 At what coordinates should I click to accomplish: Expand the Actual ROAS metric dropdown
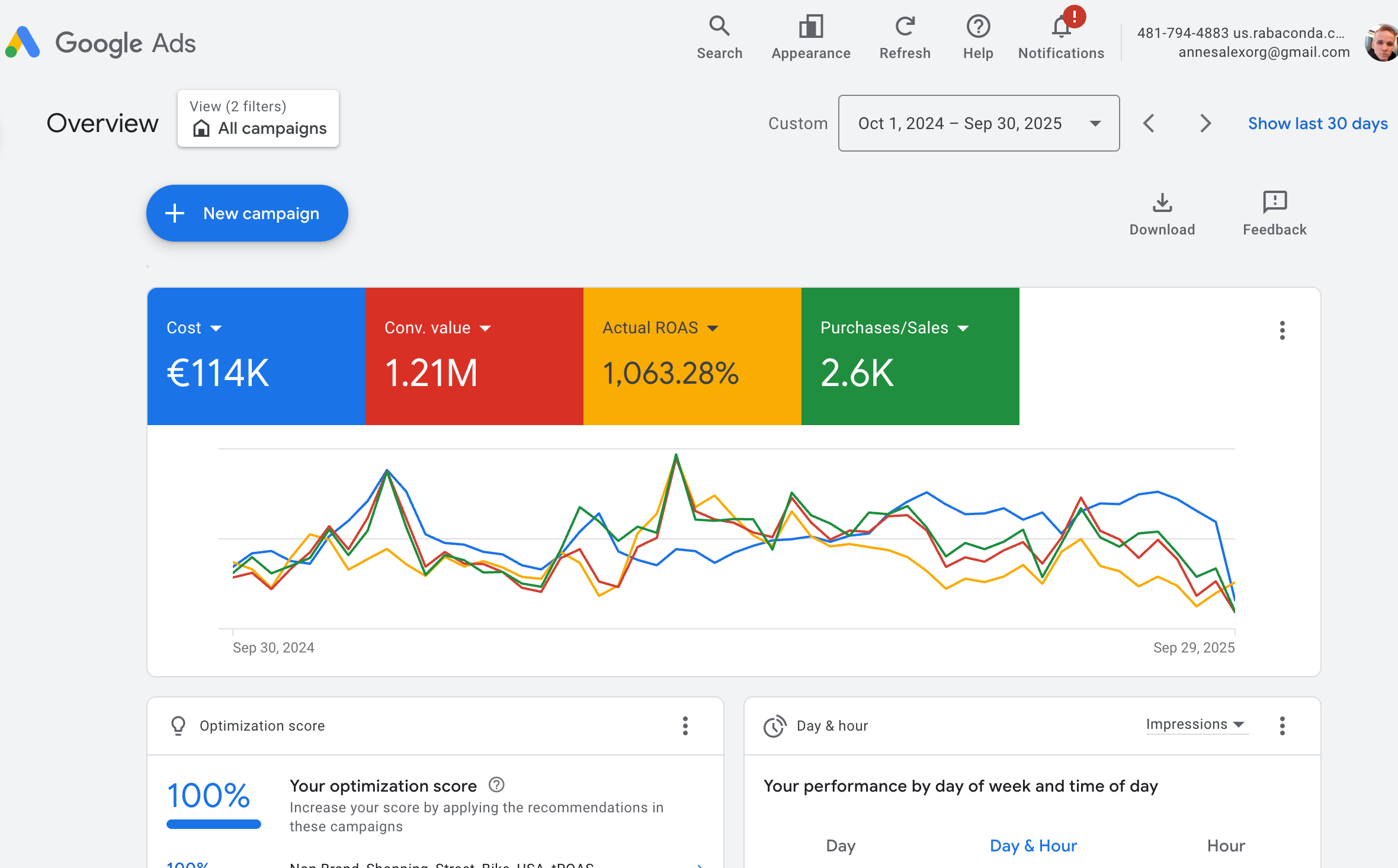(x=713, y=329)
